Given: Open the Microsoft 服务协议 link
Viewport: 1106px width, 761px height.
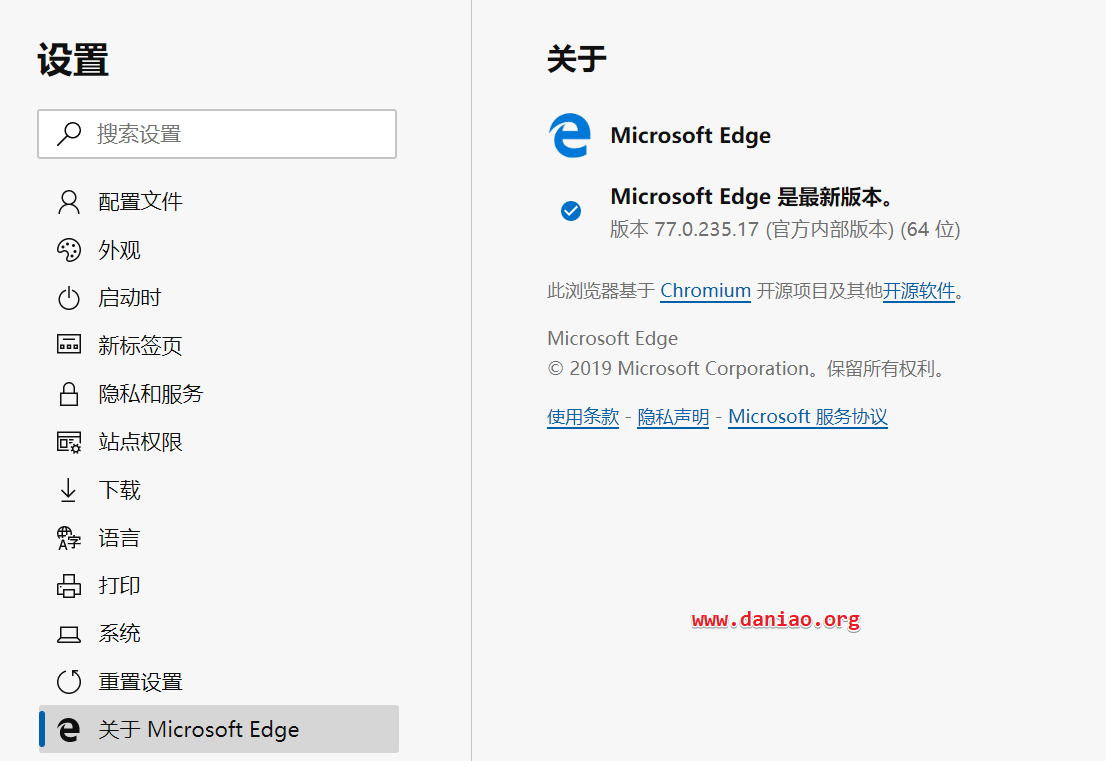Looking at the screenshot, I should tap(808, 417).
